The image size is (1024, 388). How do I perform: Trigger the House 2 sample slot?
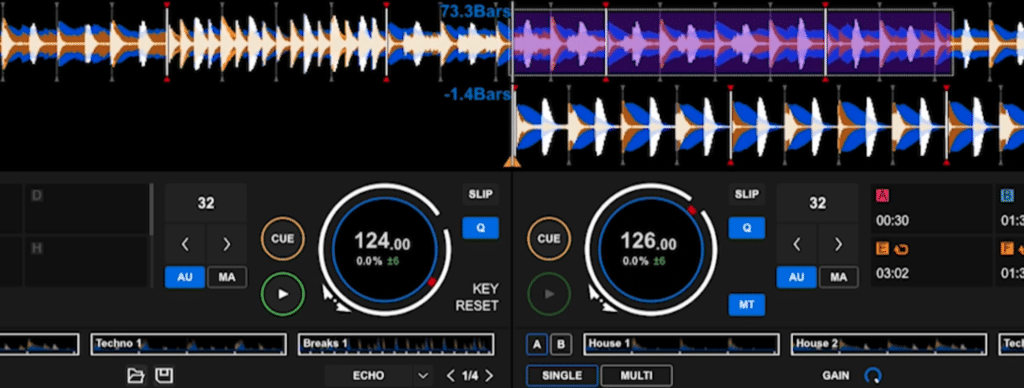pyautogui.click(x=889, y=344)
